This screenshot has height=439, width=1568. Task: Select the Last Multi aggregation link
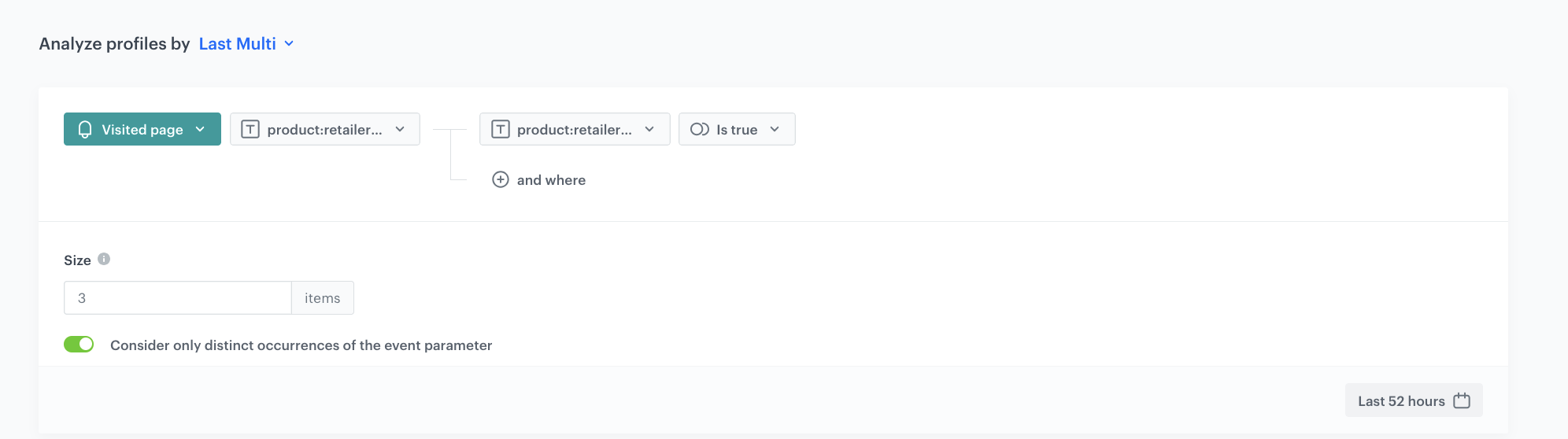237,44
